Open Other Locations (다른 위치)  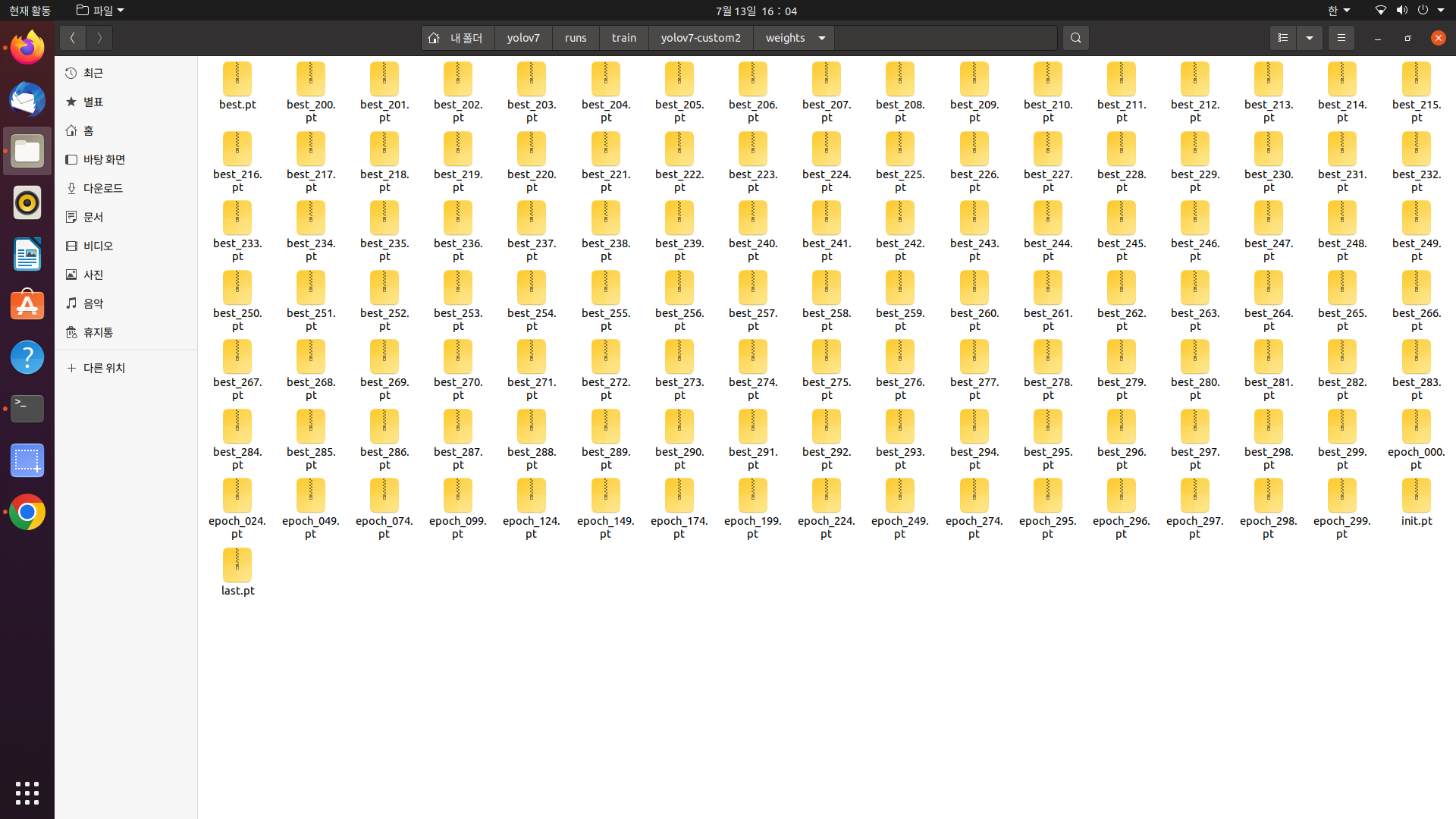pyautogui.click(x=126, y=368)
